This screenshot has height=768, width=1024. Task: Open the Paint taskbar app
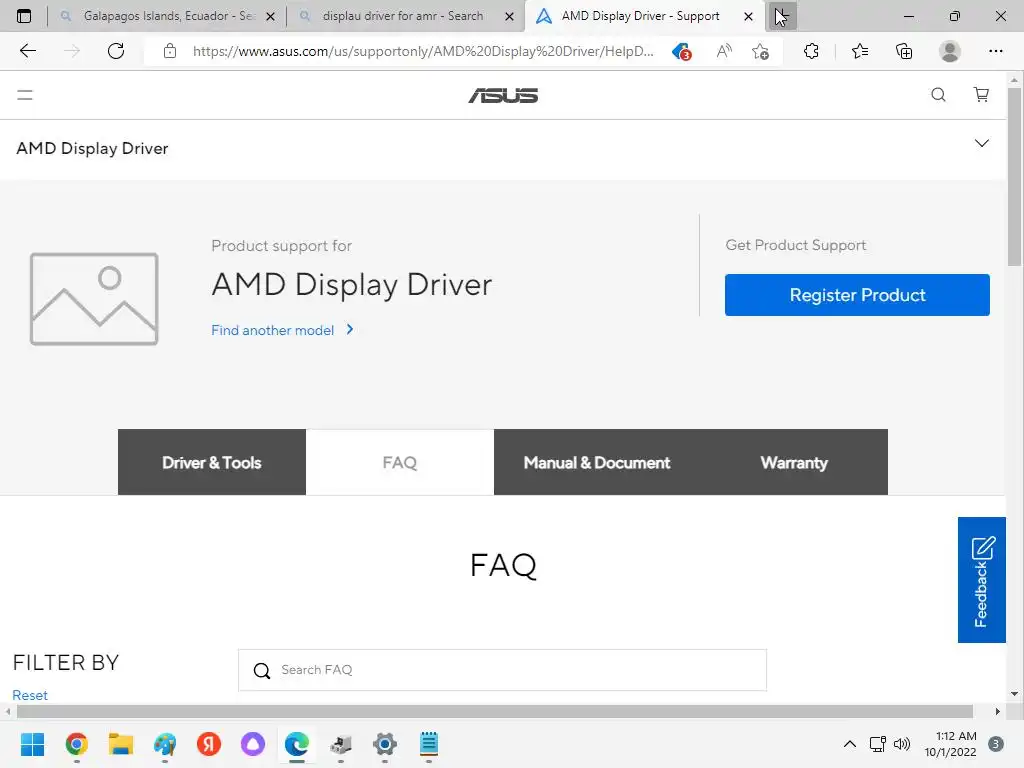coord(165,744)
